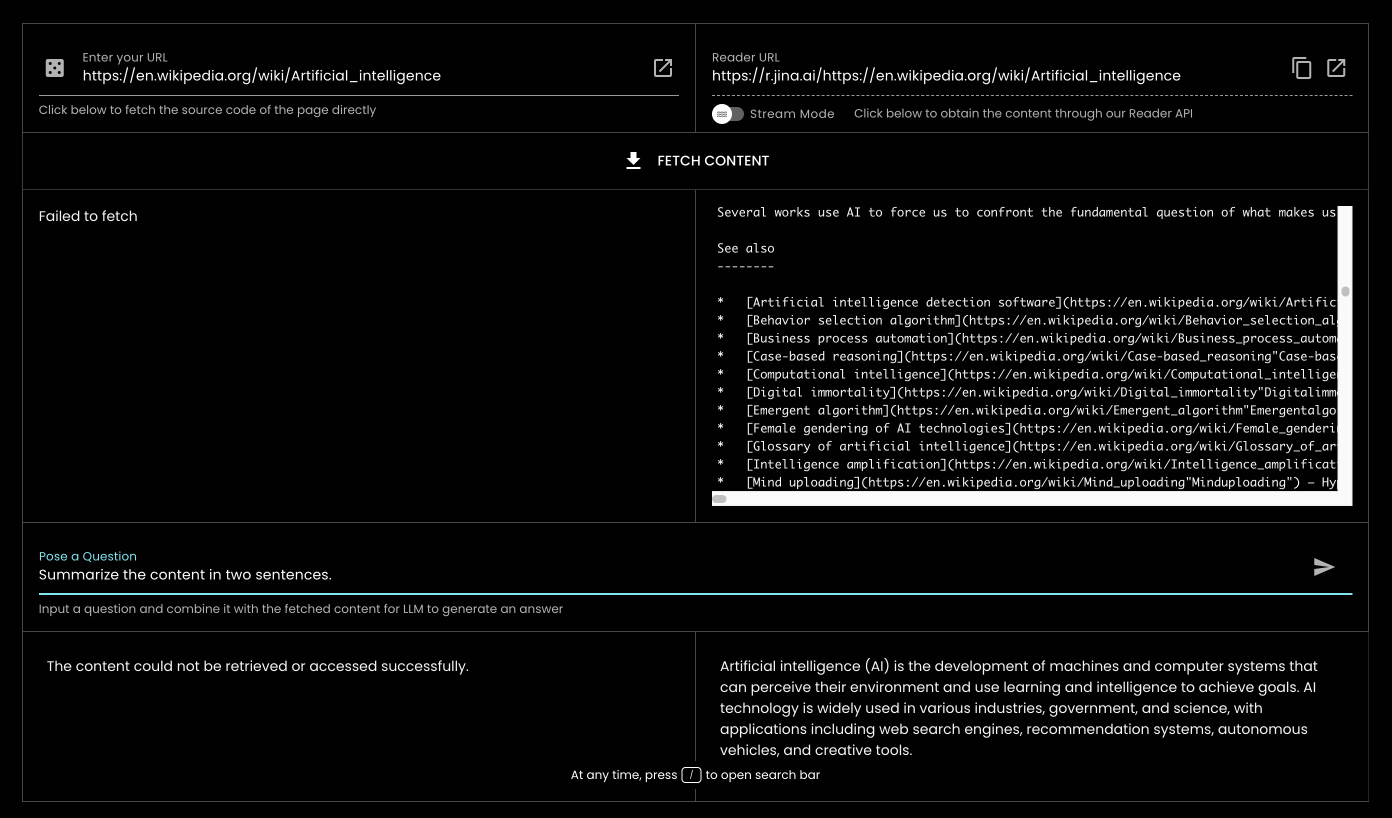Click the horizontal scrollbar under the Reader content
The width and height of the screenshot is (1392, 818).
[x=721, y=498]
